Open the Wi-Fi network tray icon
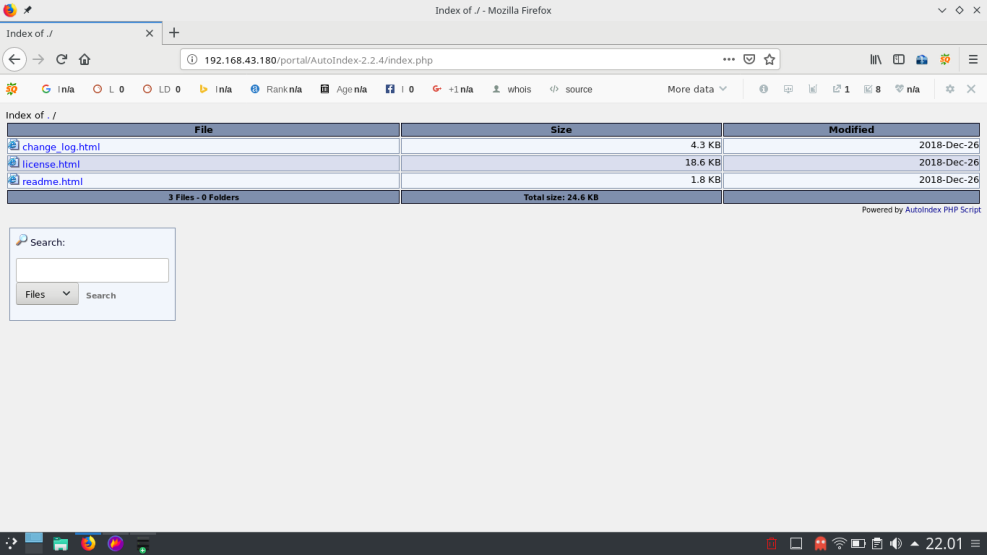The height and width of the screenshot is (555, 987). [x=839, y=544]
